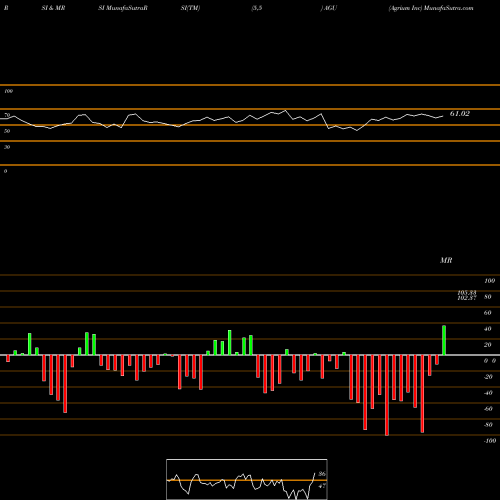Click the 103.33 value in MR panel
500x500 pixels.
[x=467, y=293]
